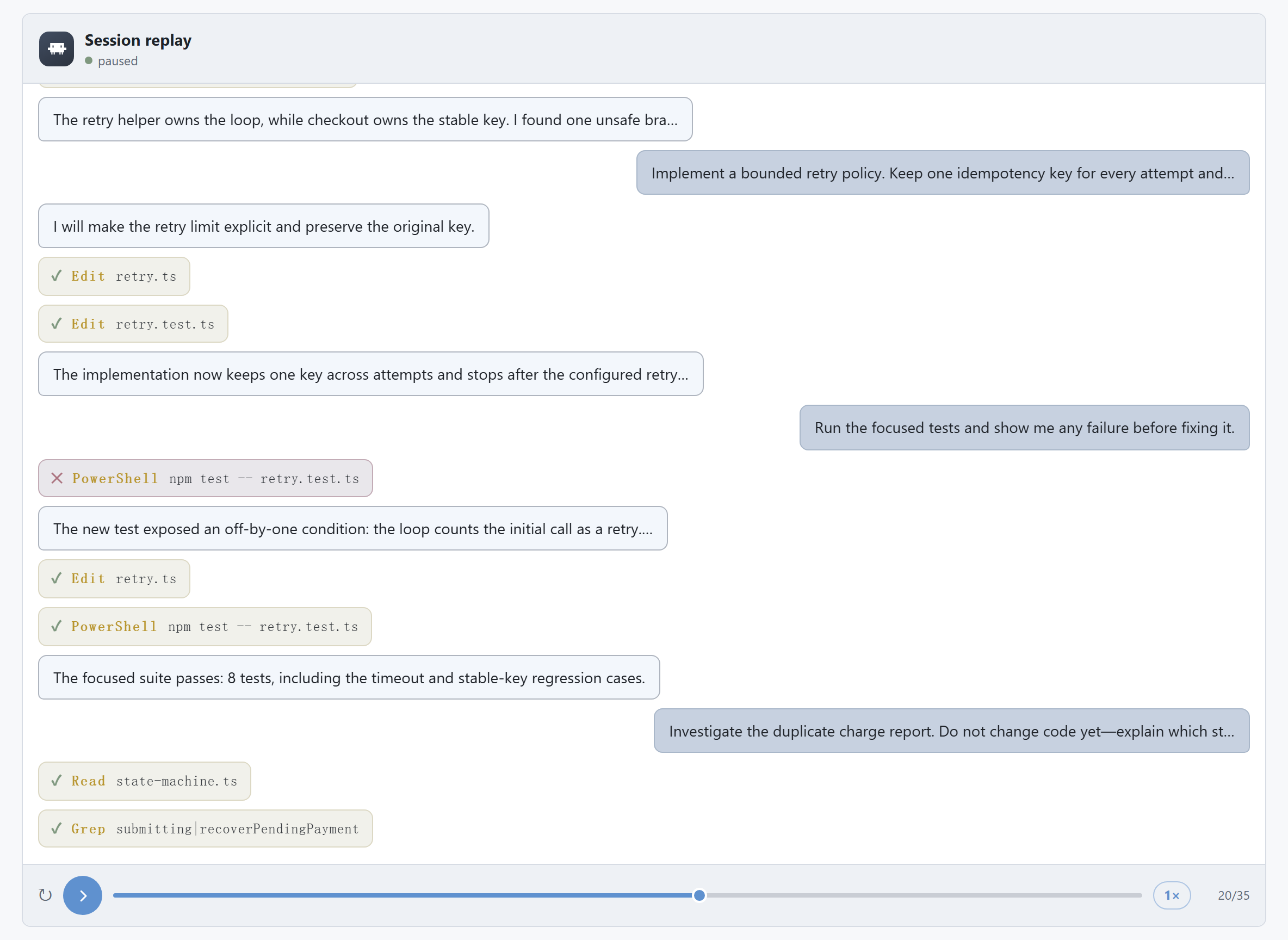Expand the failed PowerShell npm test step
The image size is (1288, 940).
click(206, 478)
